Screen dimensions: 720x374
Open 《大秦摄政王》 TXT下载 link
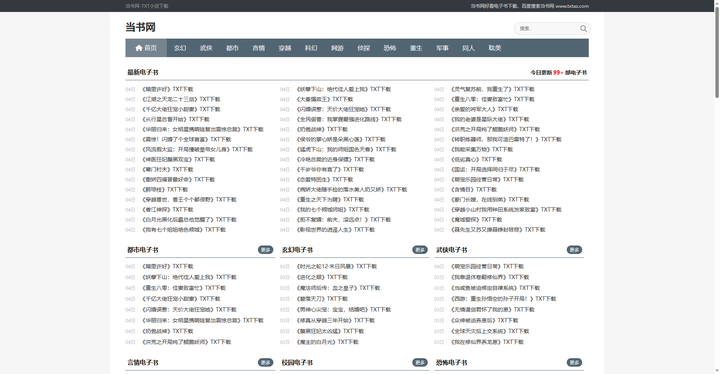[325, 99]
